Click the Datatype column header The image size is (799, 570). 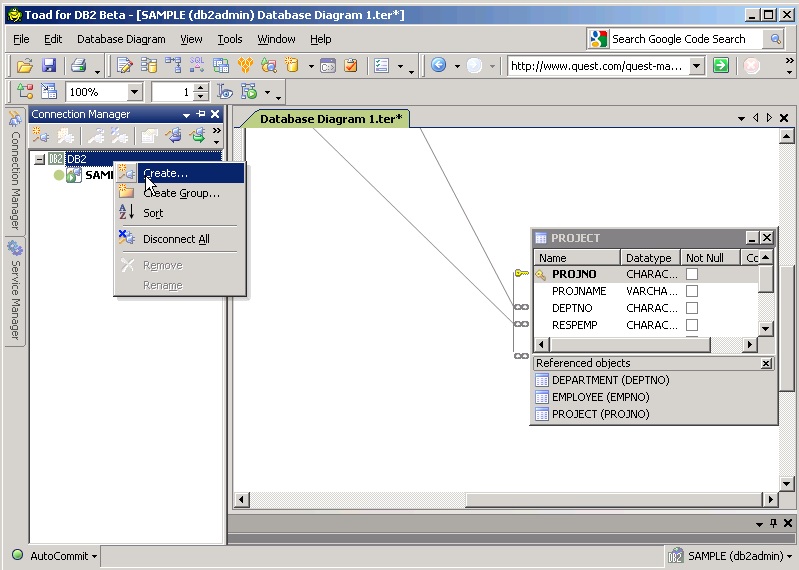coord(650,258)
